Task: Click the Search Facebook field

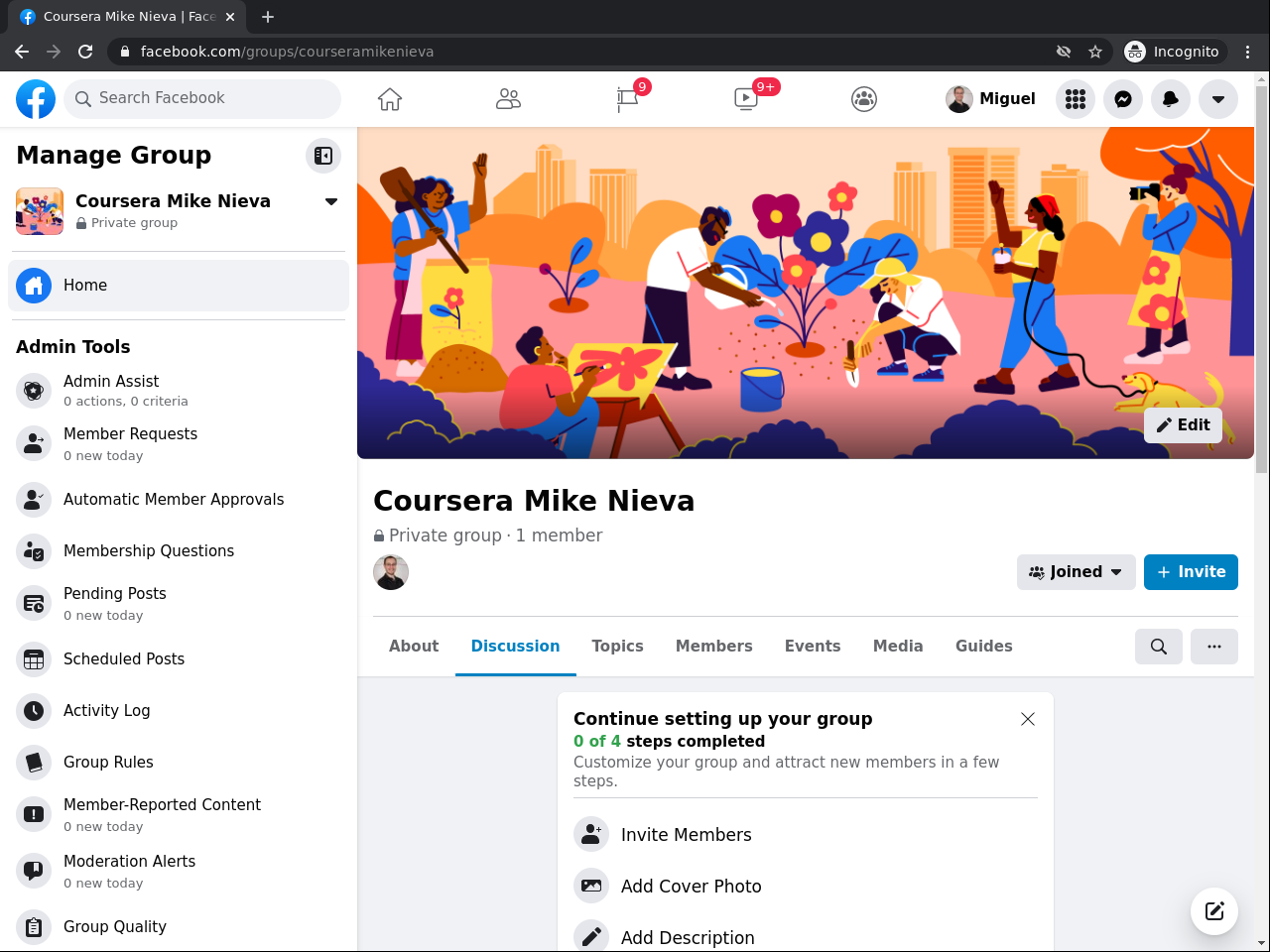Action: (x=202, y=99)
